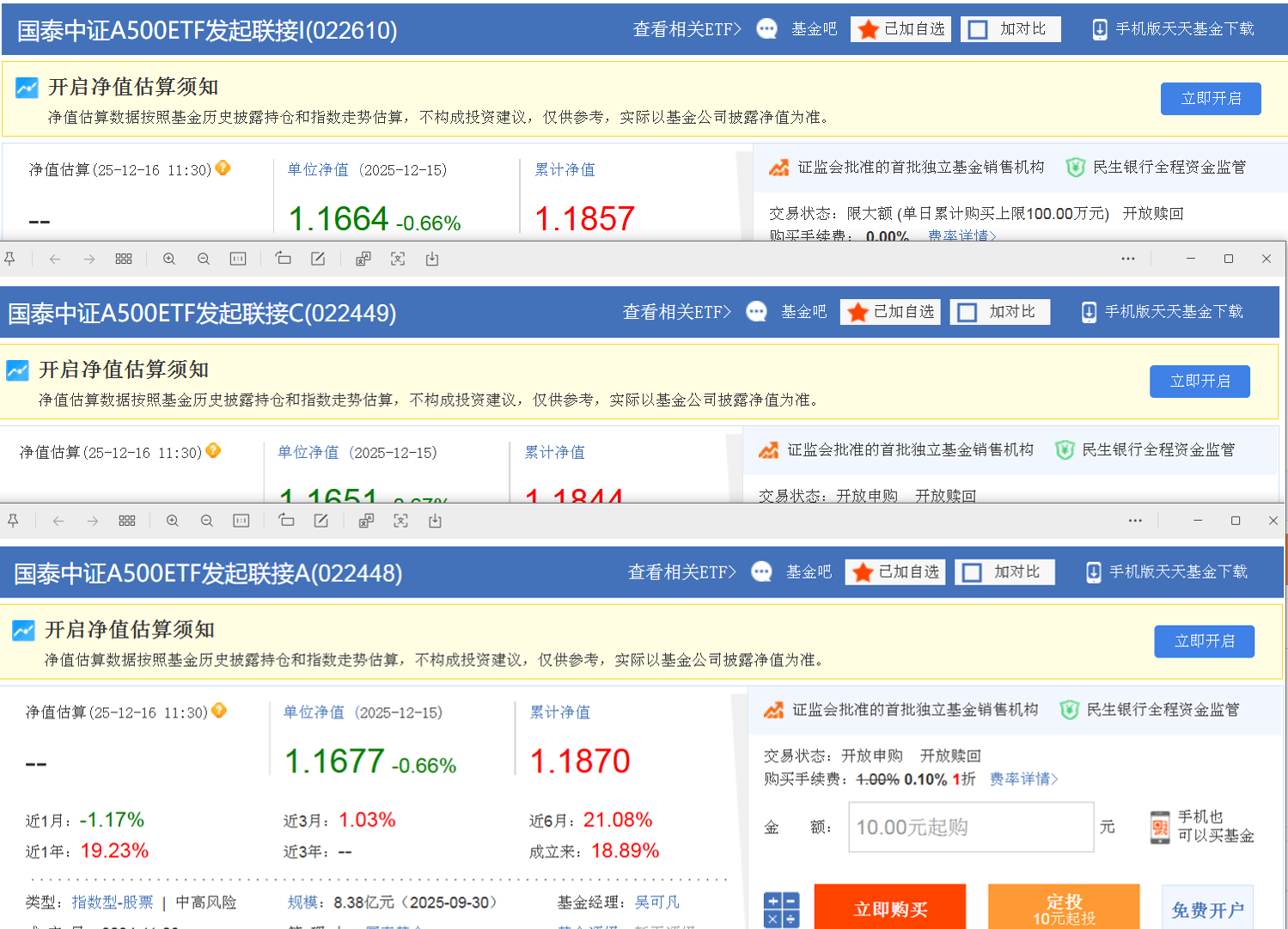Edit the image in the 联接C viewer
Viewport: 1288px width, 929px height.
(x=318, y=259)
